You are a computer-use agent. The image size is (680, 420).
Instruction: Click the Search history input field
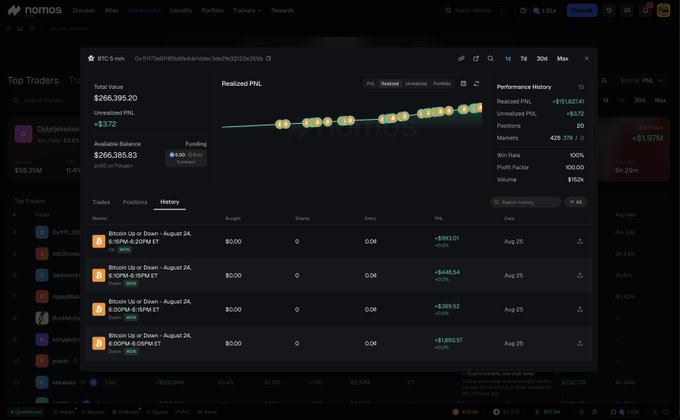click(525, 202)
